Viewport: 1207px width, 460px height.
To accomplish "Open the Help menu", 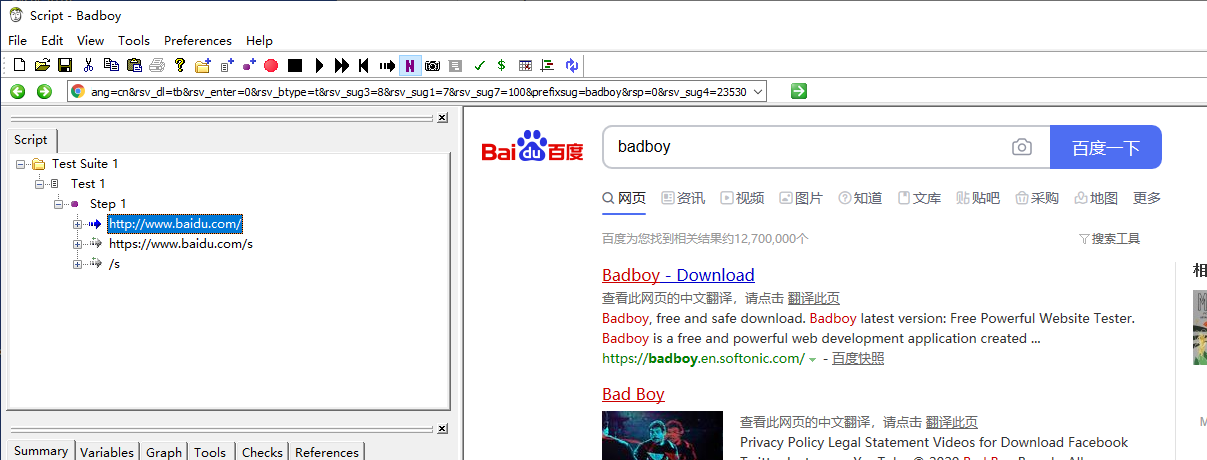I will coord(259,41).
